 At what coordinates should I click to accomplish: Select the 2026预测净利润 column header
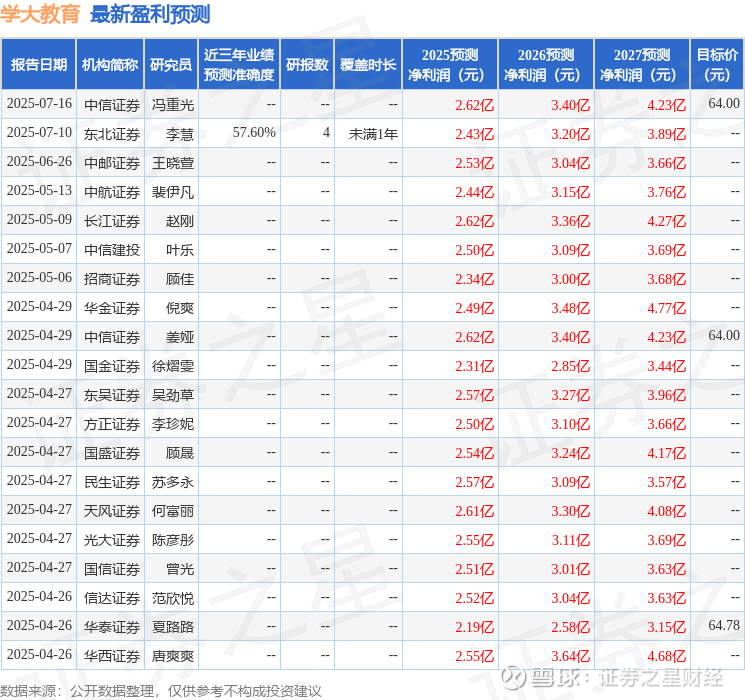coord(546,65)
